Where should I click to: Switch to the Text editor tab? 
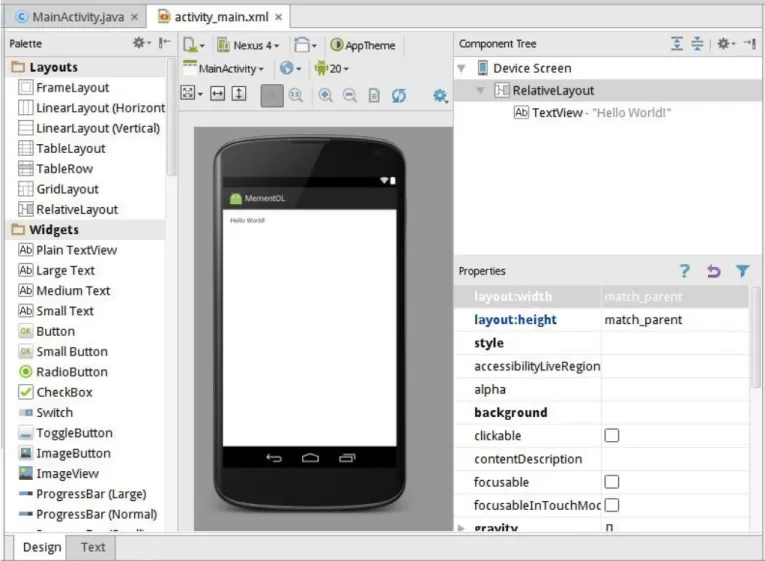click(93, 547)
